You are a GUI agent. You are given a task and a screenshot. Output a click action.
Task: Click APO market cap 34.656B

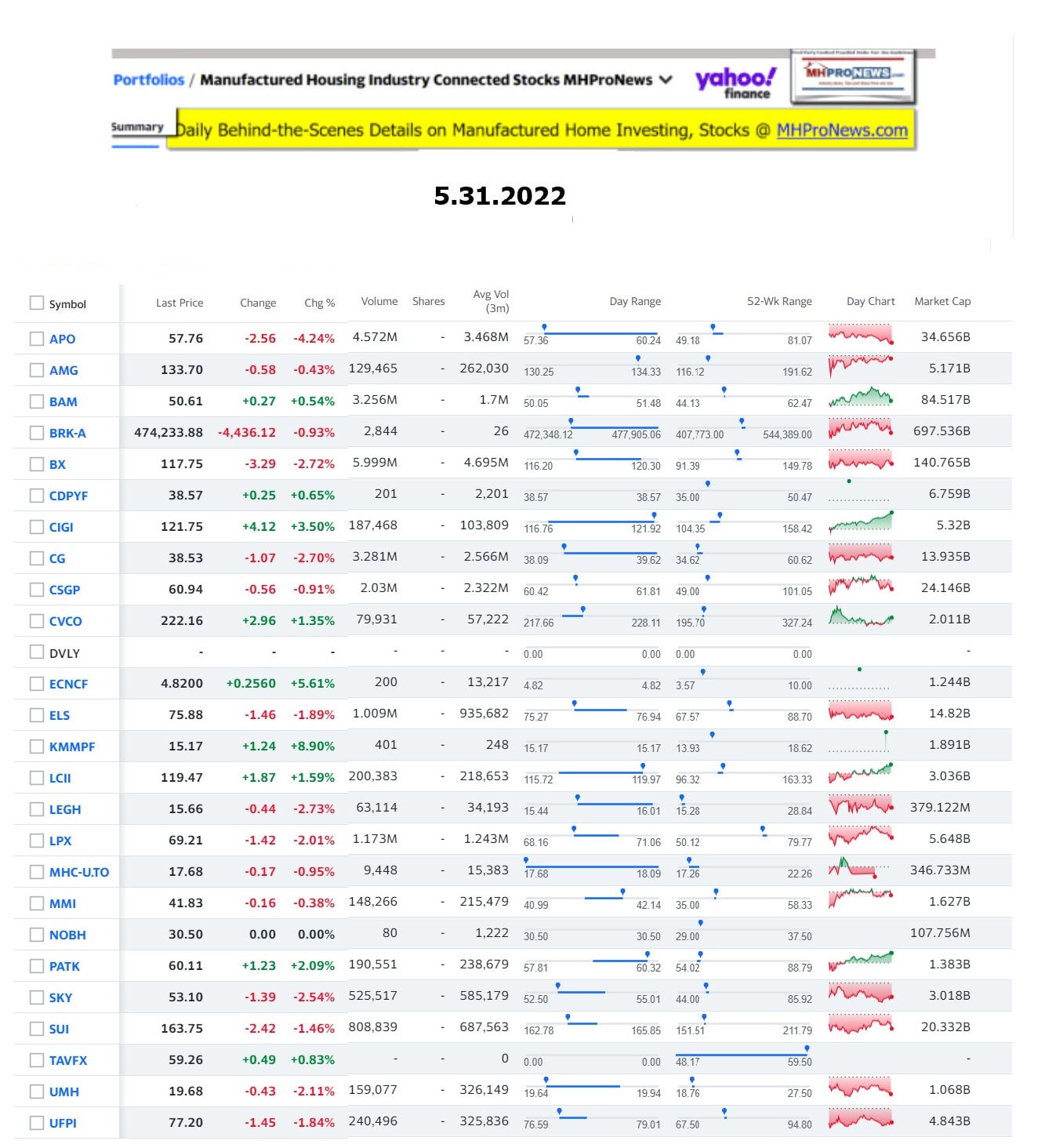click(x=945, y=336)
